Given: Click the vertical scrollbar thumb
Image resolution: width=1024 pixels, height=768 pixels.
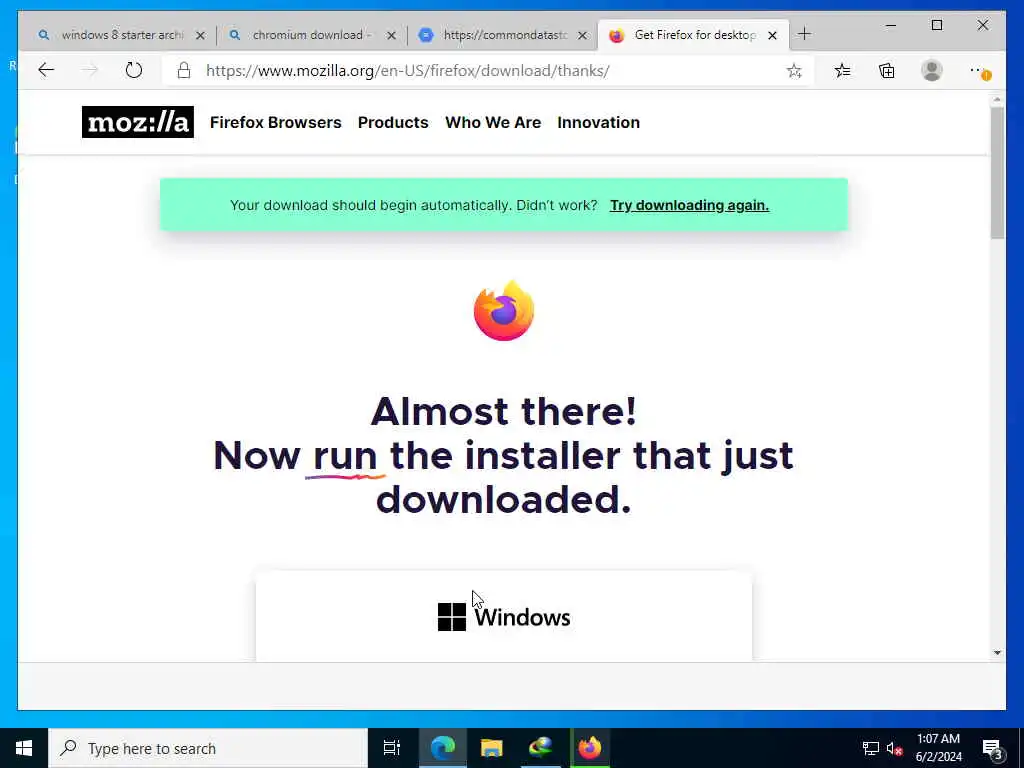Looking at the screenshot, I should 997,173.
